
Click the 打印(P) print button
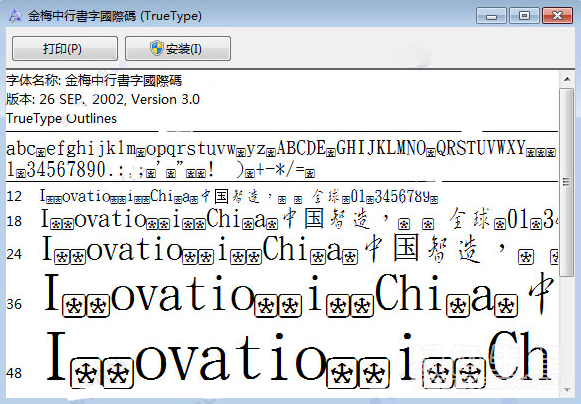tap(65, 48)
